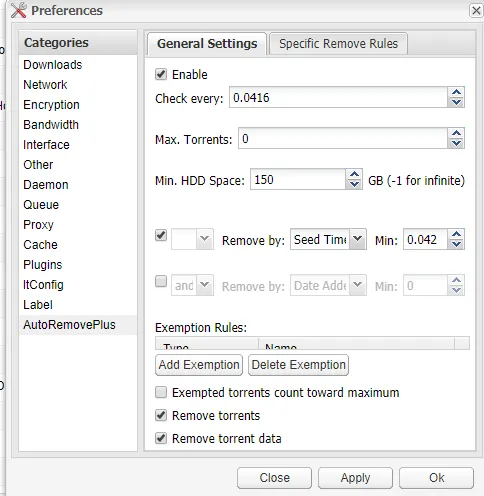484x496 pixels.
Task: Toggle Exempted torrents count toward maximum
Action: pos(161,392)
